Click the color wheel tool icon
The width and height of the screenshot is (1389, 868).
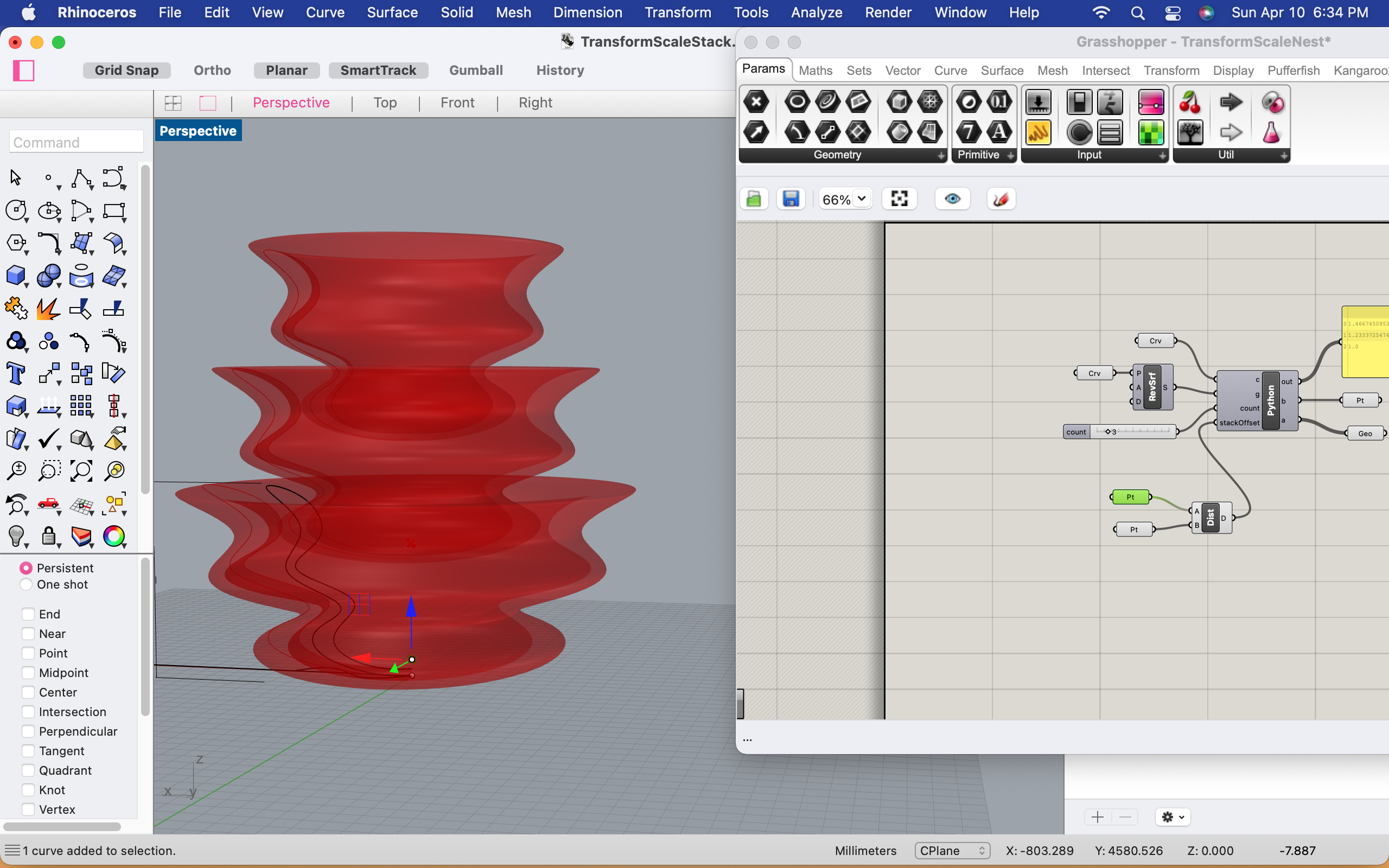(113, 536)
